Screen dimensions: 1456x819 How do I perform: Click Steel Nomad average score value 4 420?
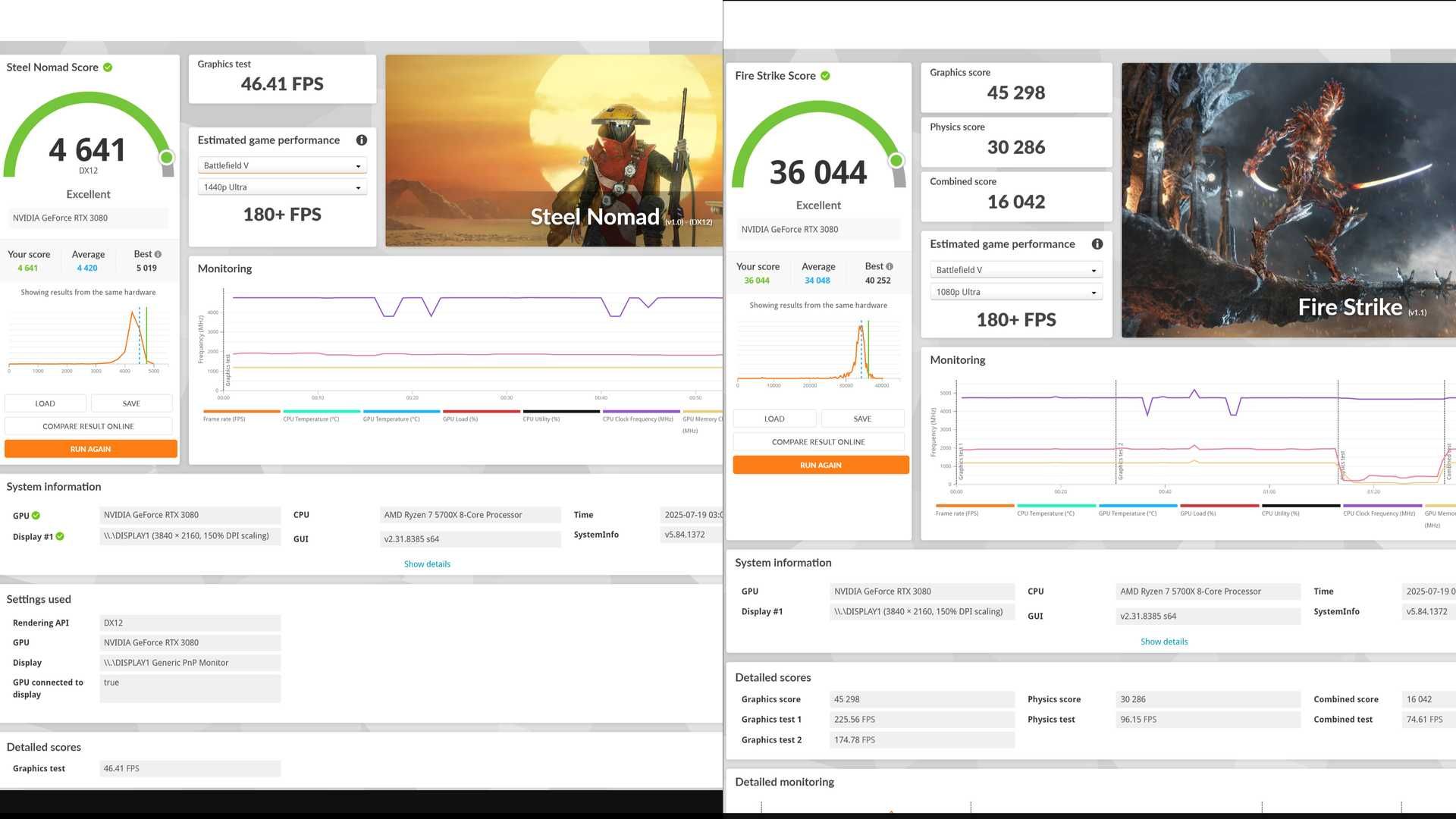[x=87, y=268]
